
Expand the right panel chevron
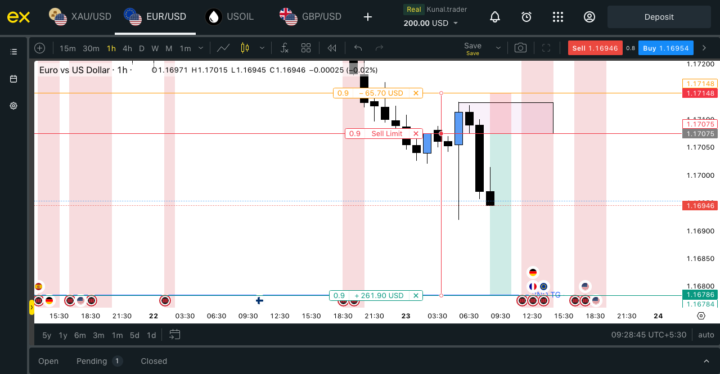(704, 48)
